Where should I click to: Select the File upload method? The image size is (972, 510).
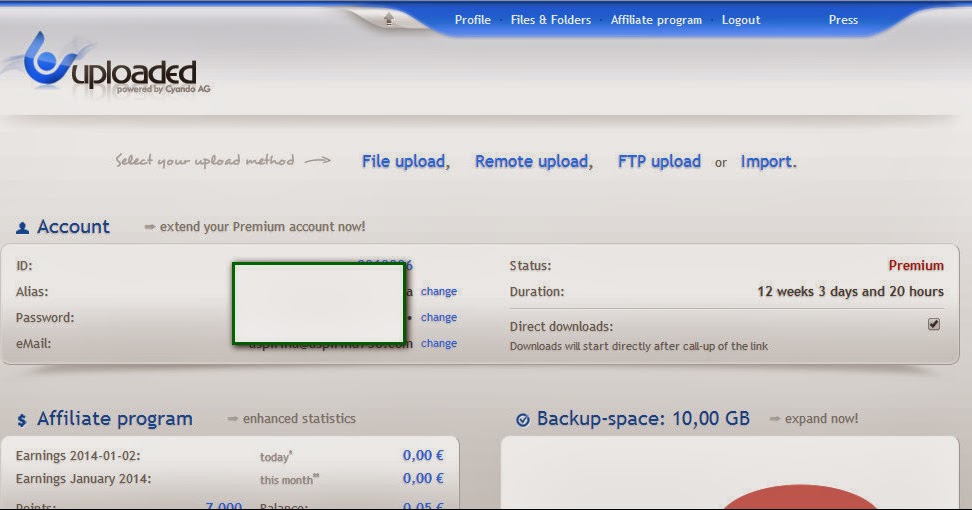(404, 162)
